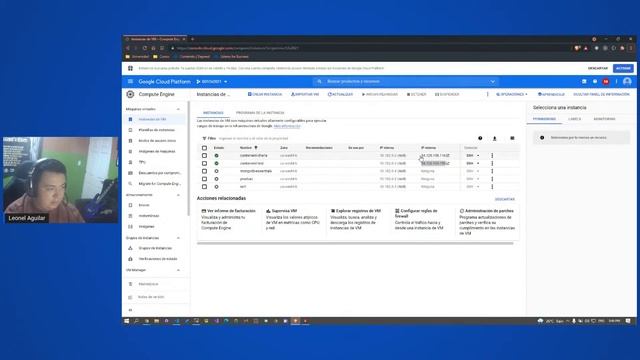Open the project selector dropdown
The width and height of the screenshot is (640, 360).
212,82
